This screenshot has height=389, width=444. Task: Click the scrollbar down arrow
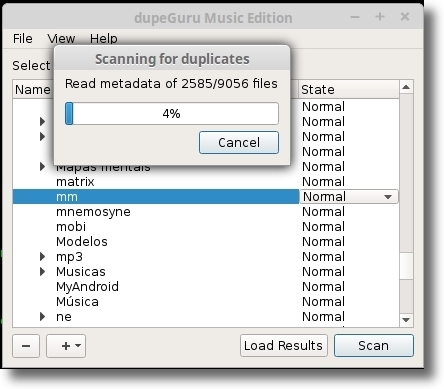click(x=406, y=320)
